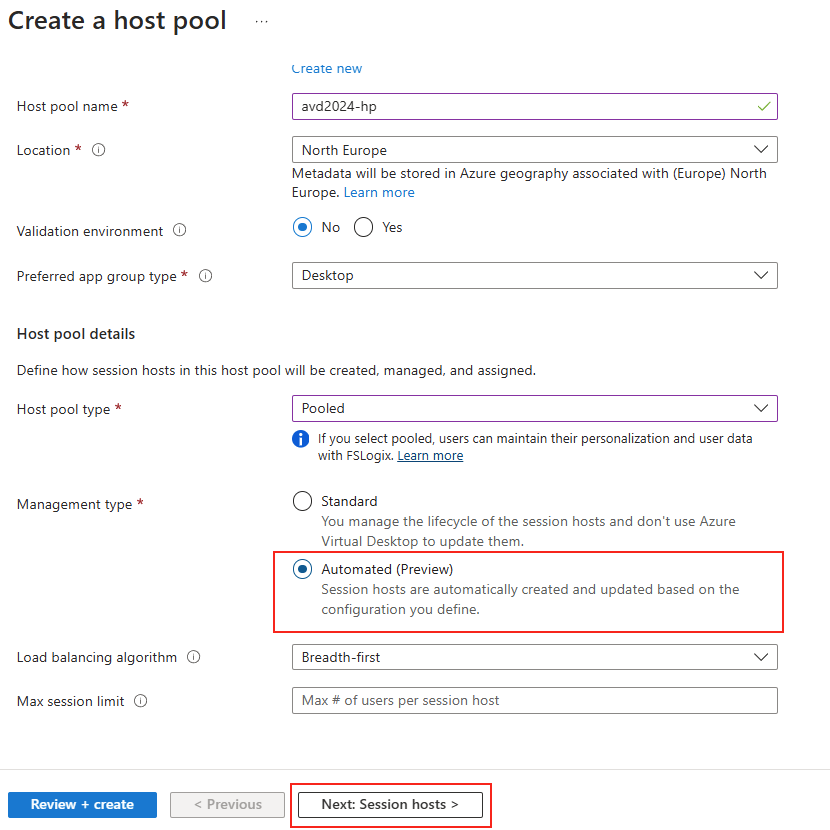
Task: Click the Review + create button
Action: click(x=83, y=805)
